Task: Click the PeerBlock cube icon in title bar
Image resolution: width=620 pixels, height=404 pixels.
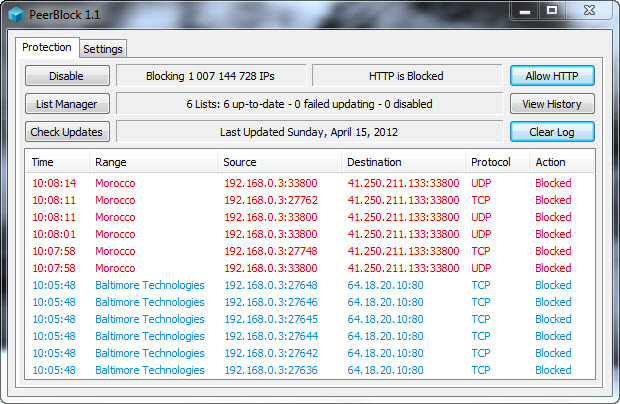Action: (x=16, y=15)
